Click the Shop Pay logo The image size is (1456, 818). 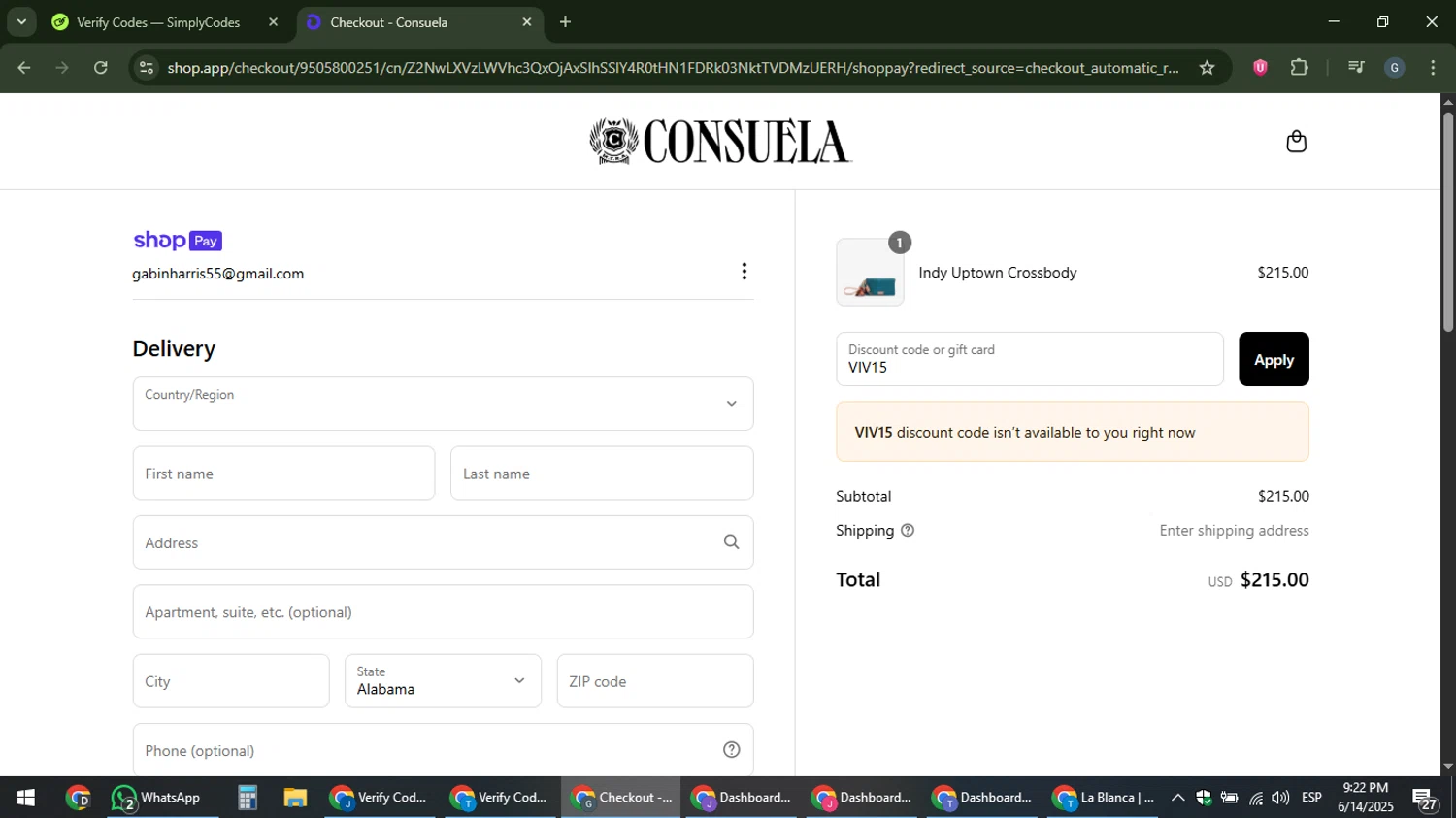tap(178, 241)
